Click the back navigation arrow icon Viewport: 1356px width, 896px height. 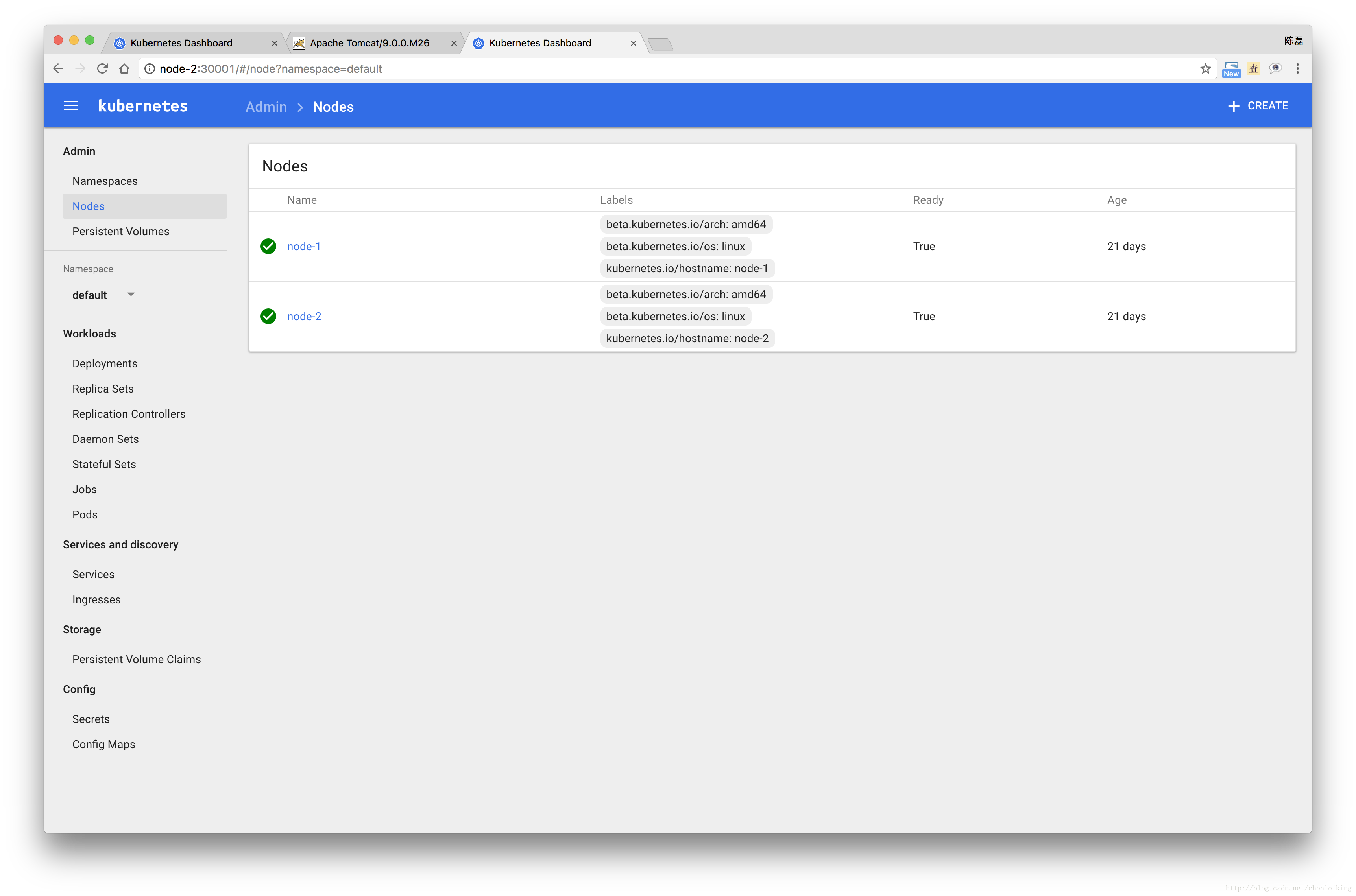[x=58, y=69]
